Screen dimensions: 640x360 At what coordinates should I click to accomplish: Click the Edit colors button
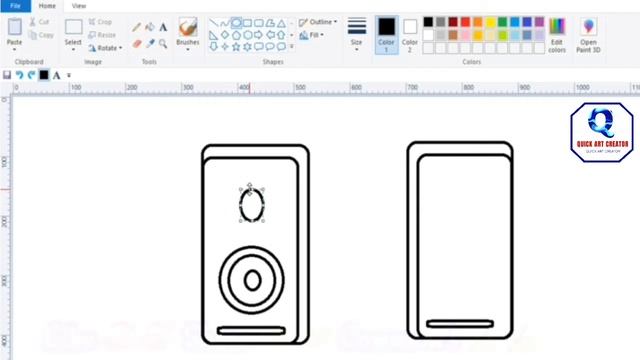coord(557,35)
